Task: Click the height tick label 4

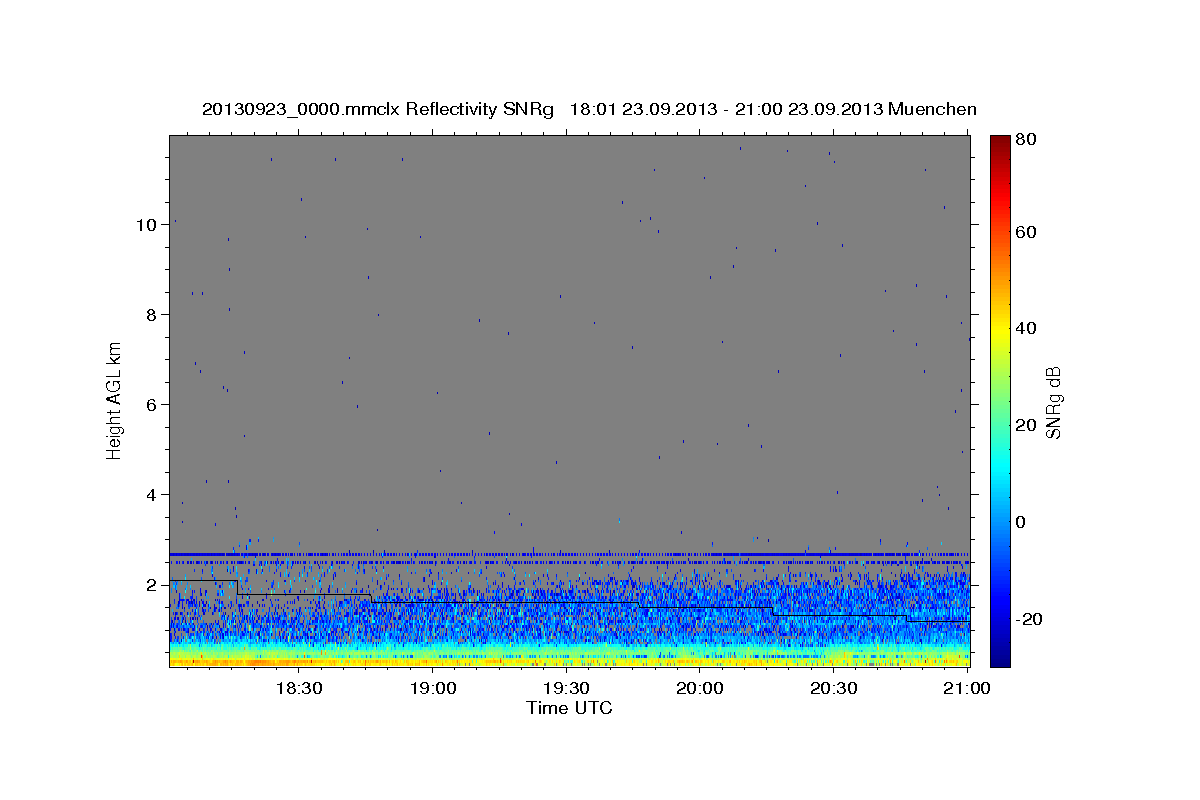Action: [x=152, y=495]
